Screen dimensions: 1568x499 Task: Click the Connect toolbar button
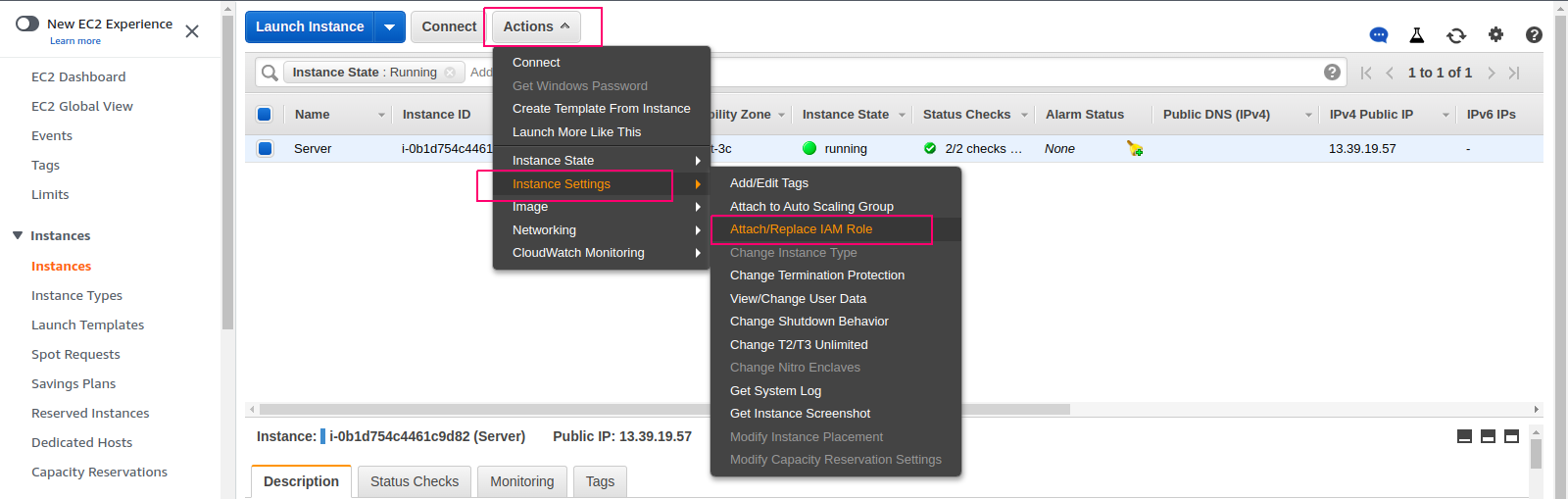(x=449, y=26)
